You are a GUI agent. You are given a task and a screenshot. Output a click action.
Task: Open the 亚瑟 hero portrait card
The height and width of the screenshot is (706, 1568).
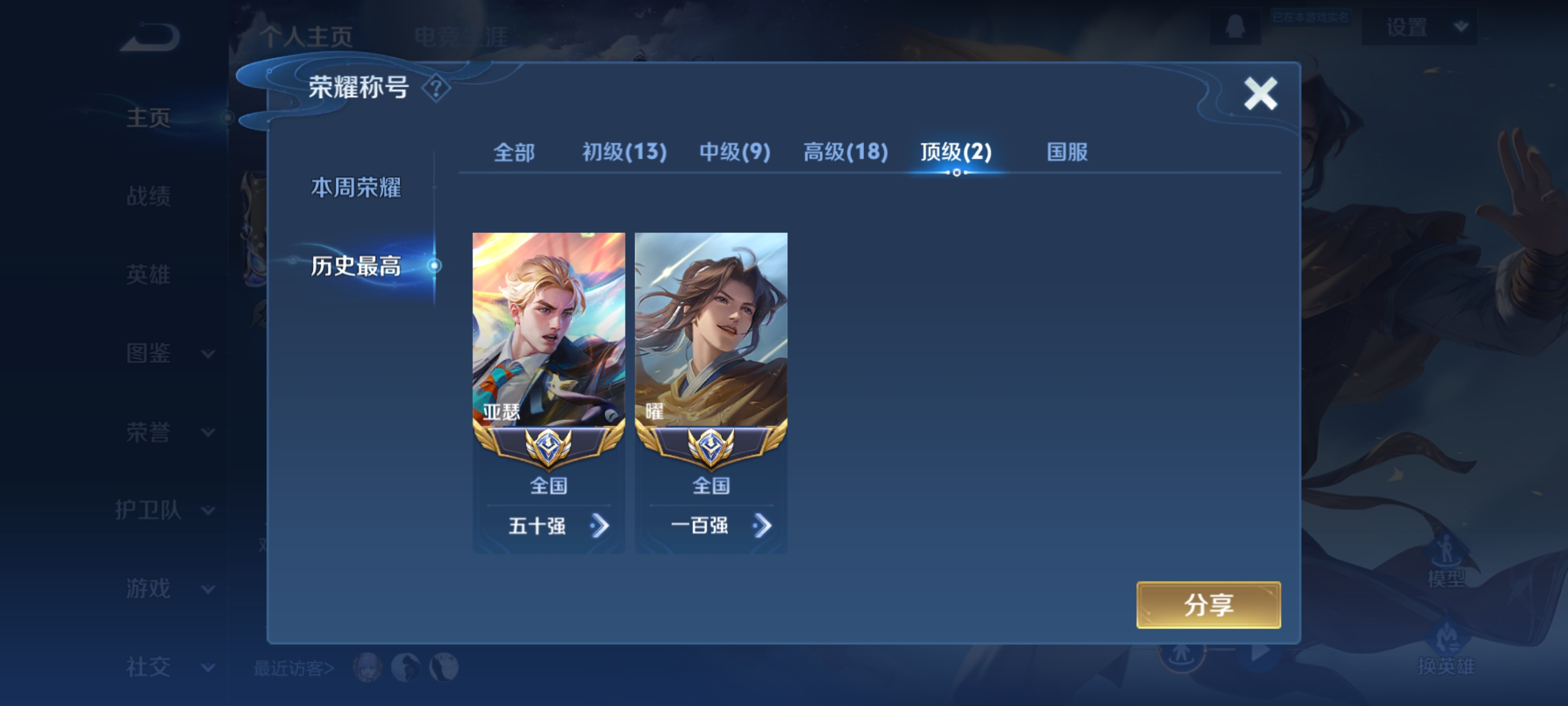coord(548,329)
